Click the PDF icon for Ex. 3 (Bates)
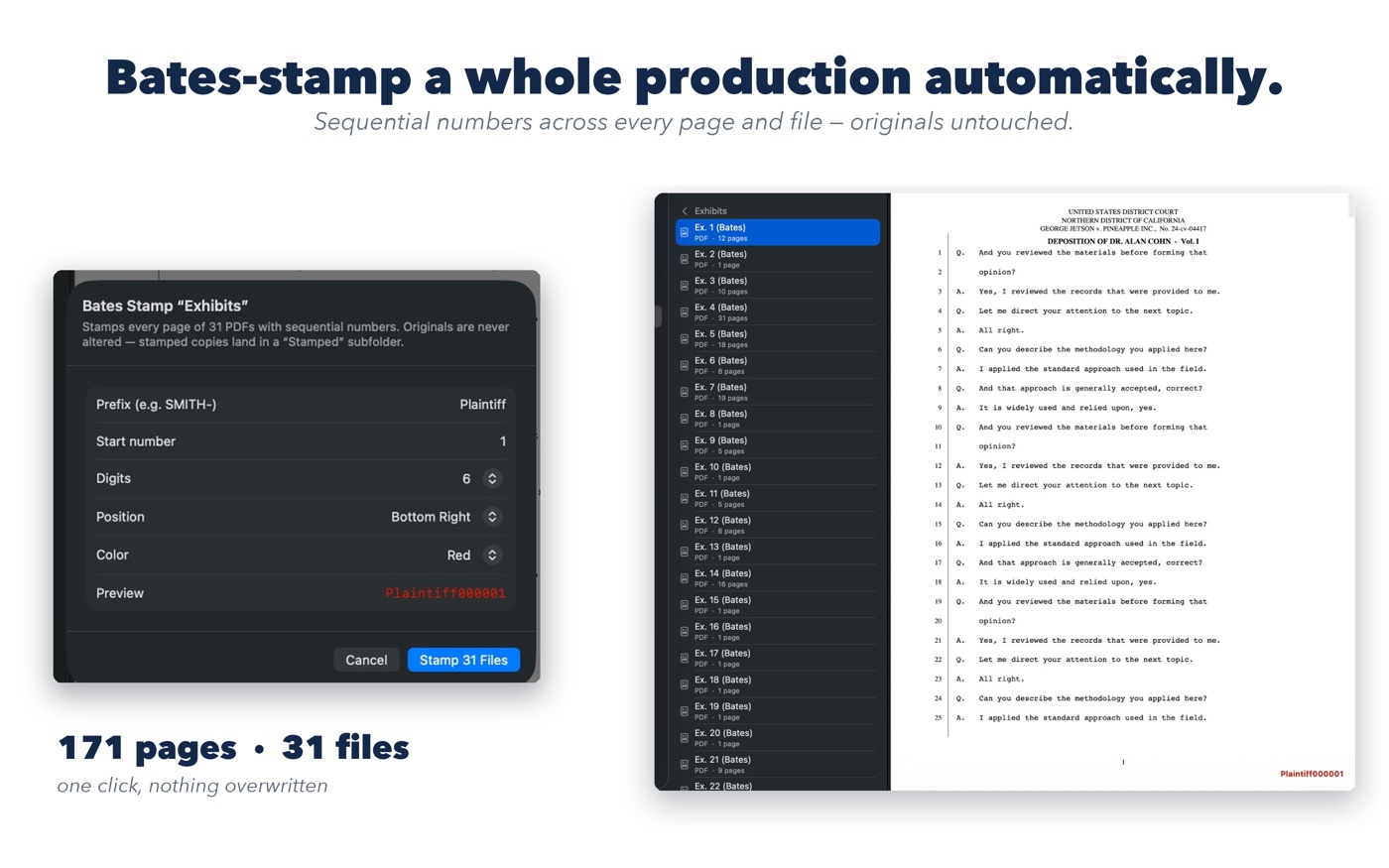Image resolution: width=1389 pixels, height=868 pixels. tap(685, 286)
